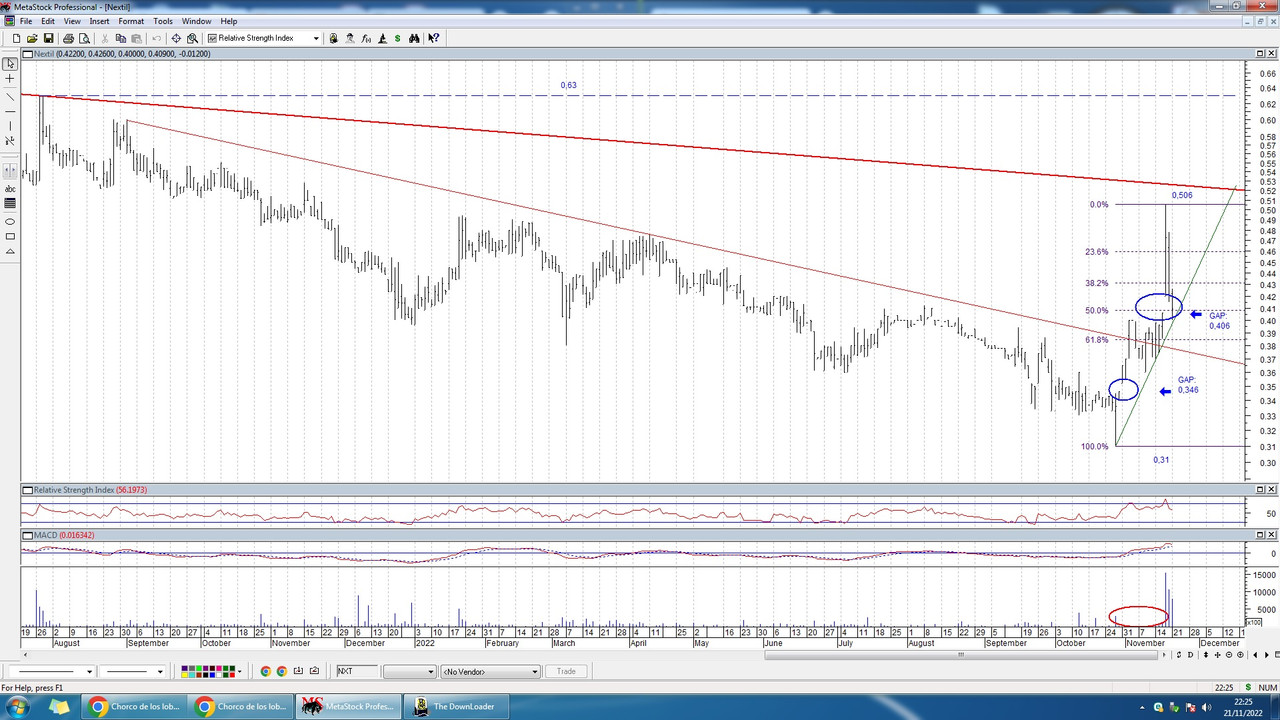Open Windows Start button
1280x720 pixels.
(18, 706)
